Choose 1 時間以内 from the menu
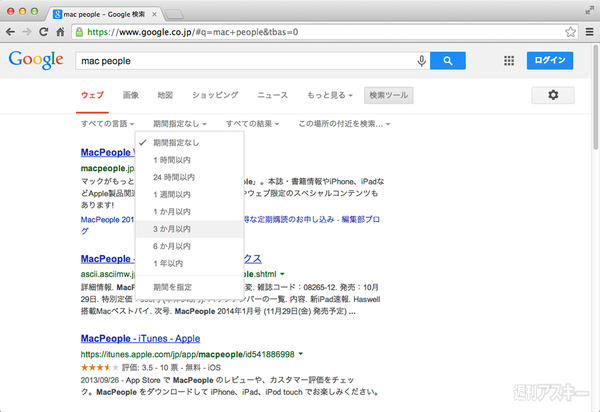 (x=189, y=160)
